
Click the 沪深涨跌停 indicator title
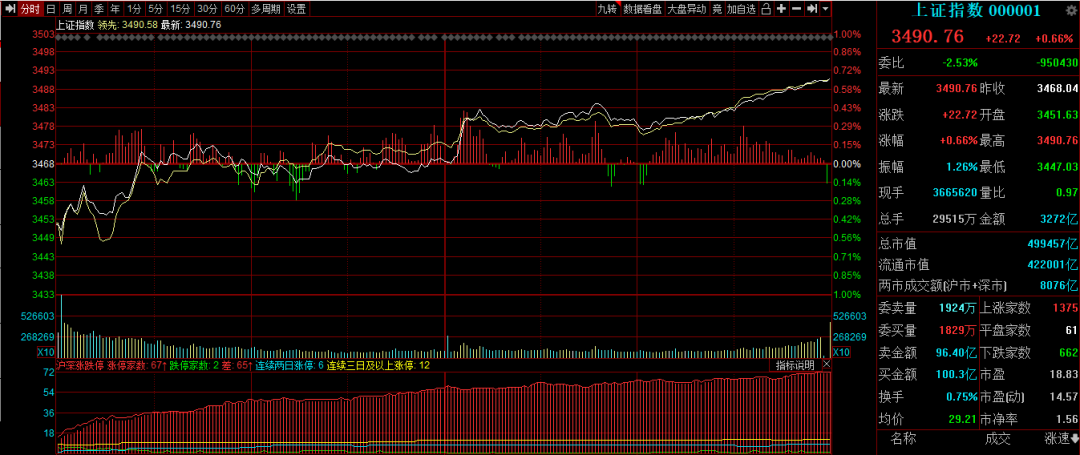pos(79,365)
